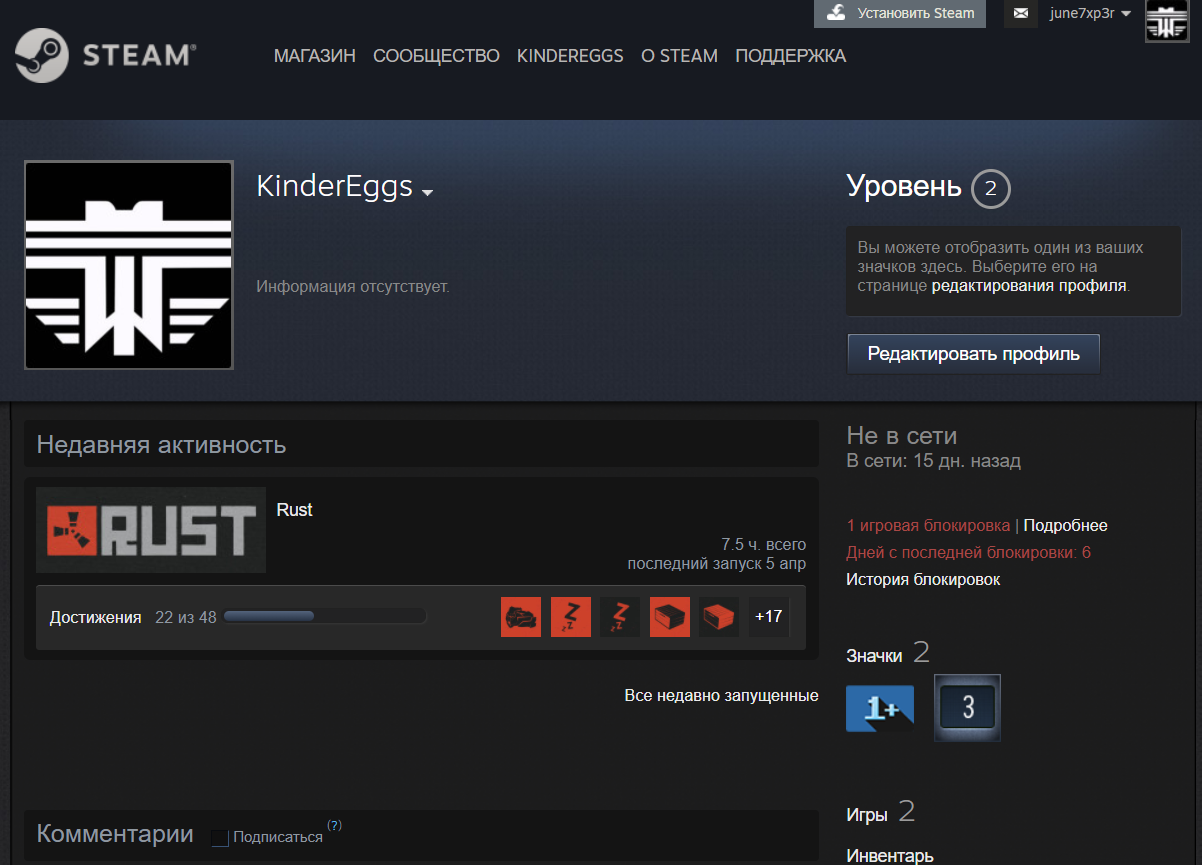Viewport: 1202px width, 865px height.
Task: Click the first red Rust achievement icon
Action: click(521, 617)
